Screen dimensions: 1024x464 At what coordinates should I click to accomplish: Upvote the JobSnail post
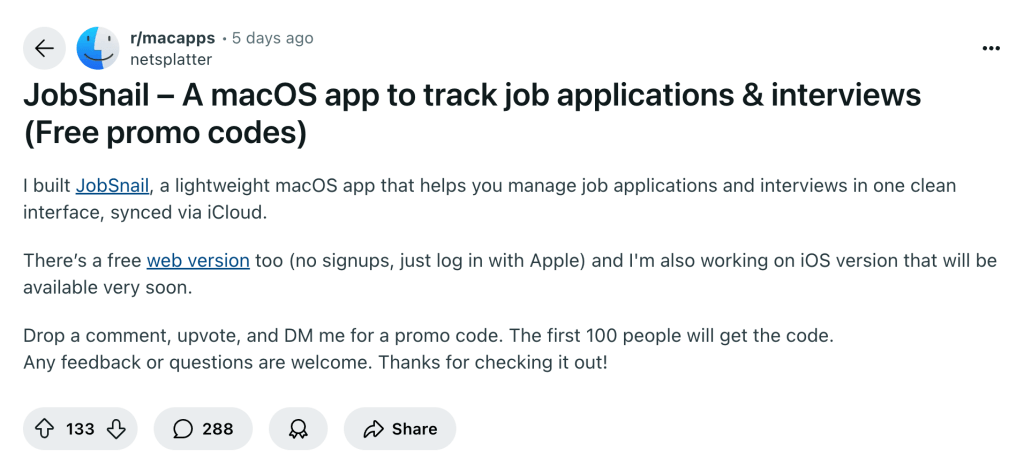point(44,429)
